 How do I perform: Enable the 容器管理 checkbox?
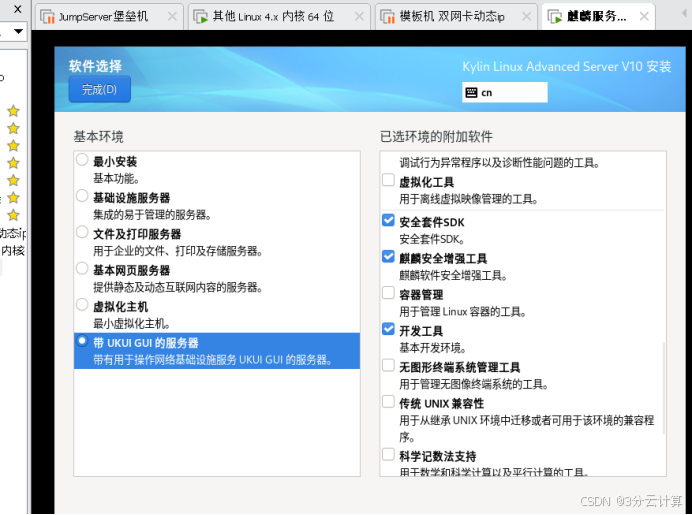coord(388,294)
